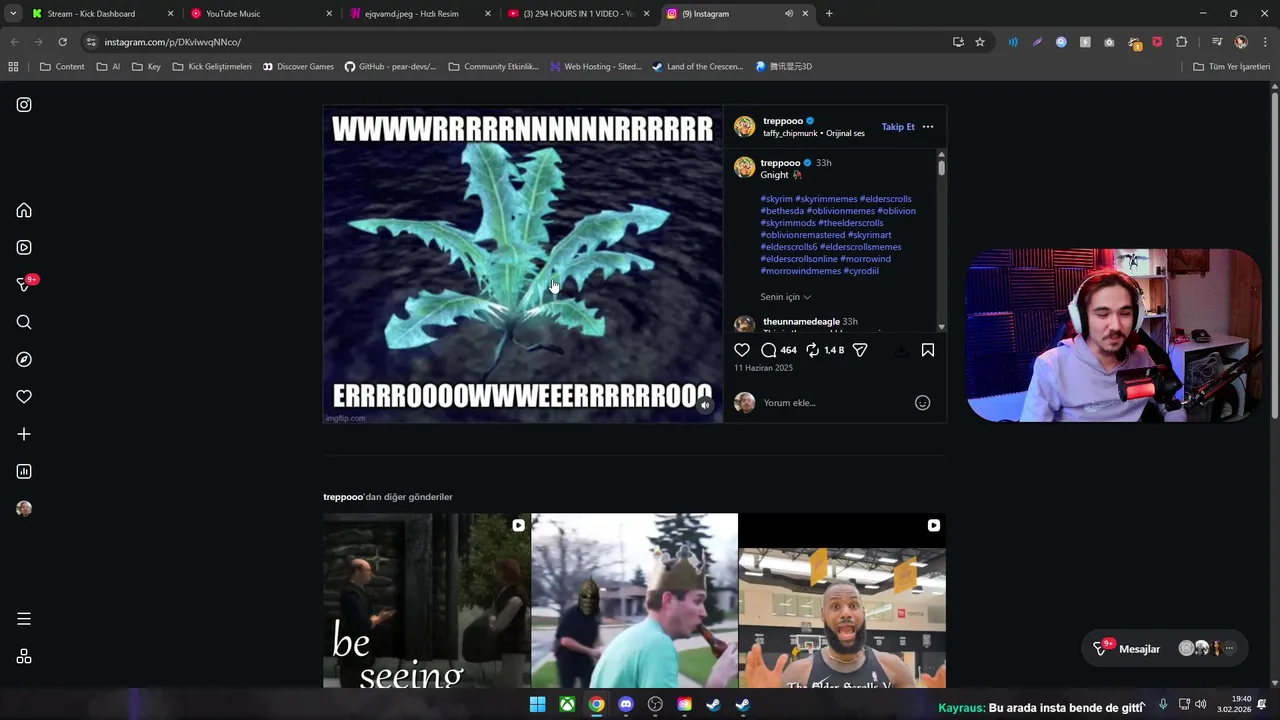1280x720 pixels.
Task: Bookmark this page with star icon
Action: point(980,42)
